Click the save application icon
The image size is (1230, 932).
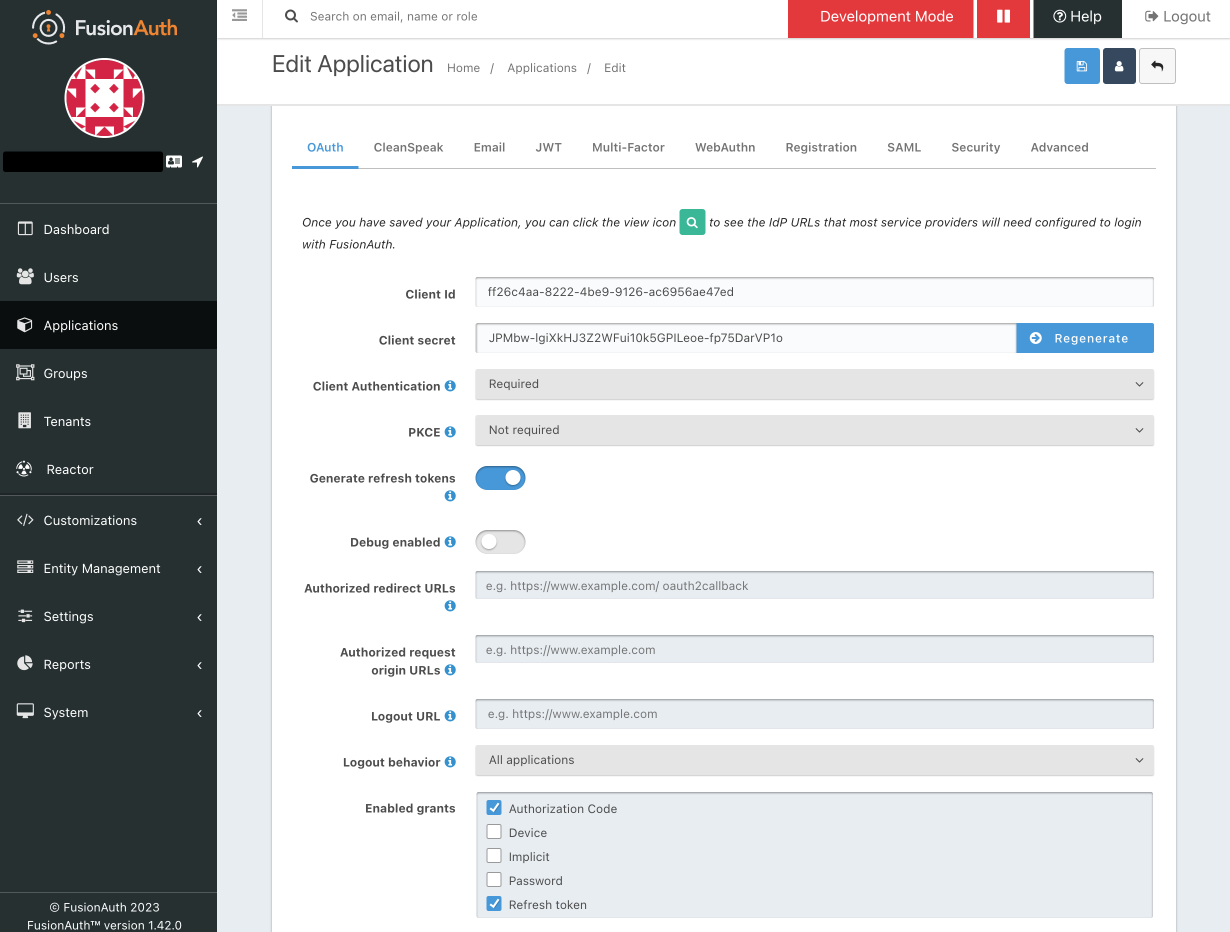tap(1081, 65)
